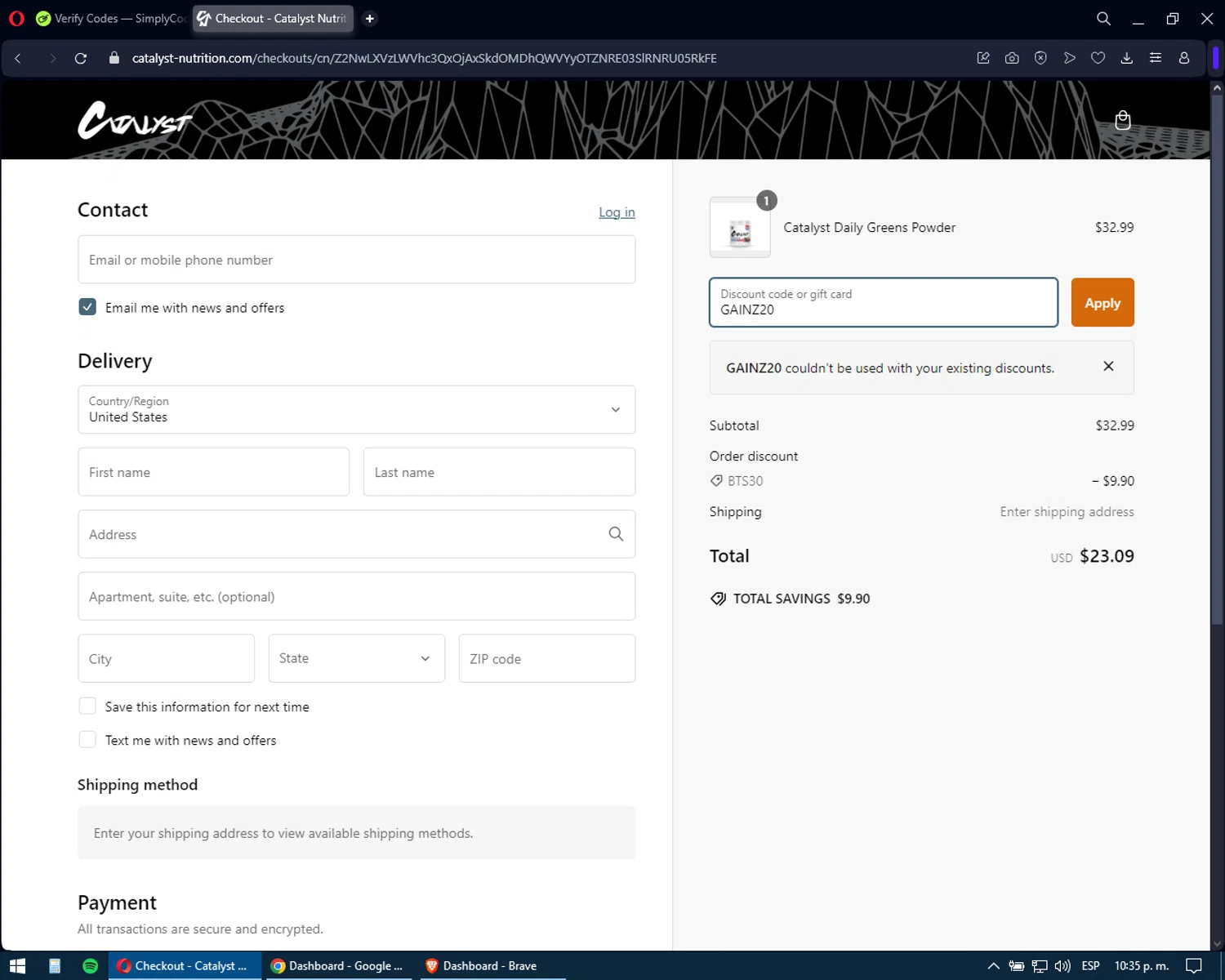The image size is (1225, 980).
Task: Click the Enter shipping address text
Action: click(x=1067, y=512)
